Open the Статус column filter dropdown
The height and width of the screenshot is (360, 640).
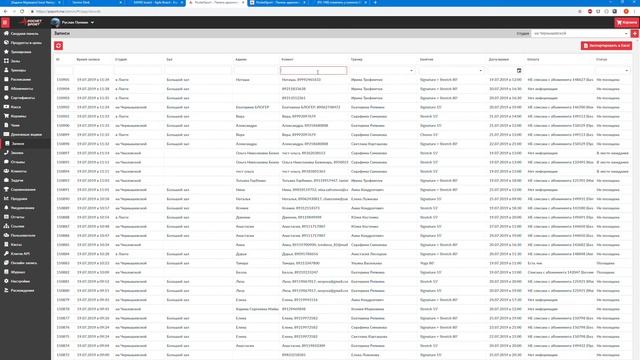click(612, 71)
